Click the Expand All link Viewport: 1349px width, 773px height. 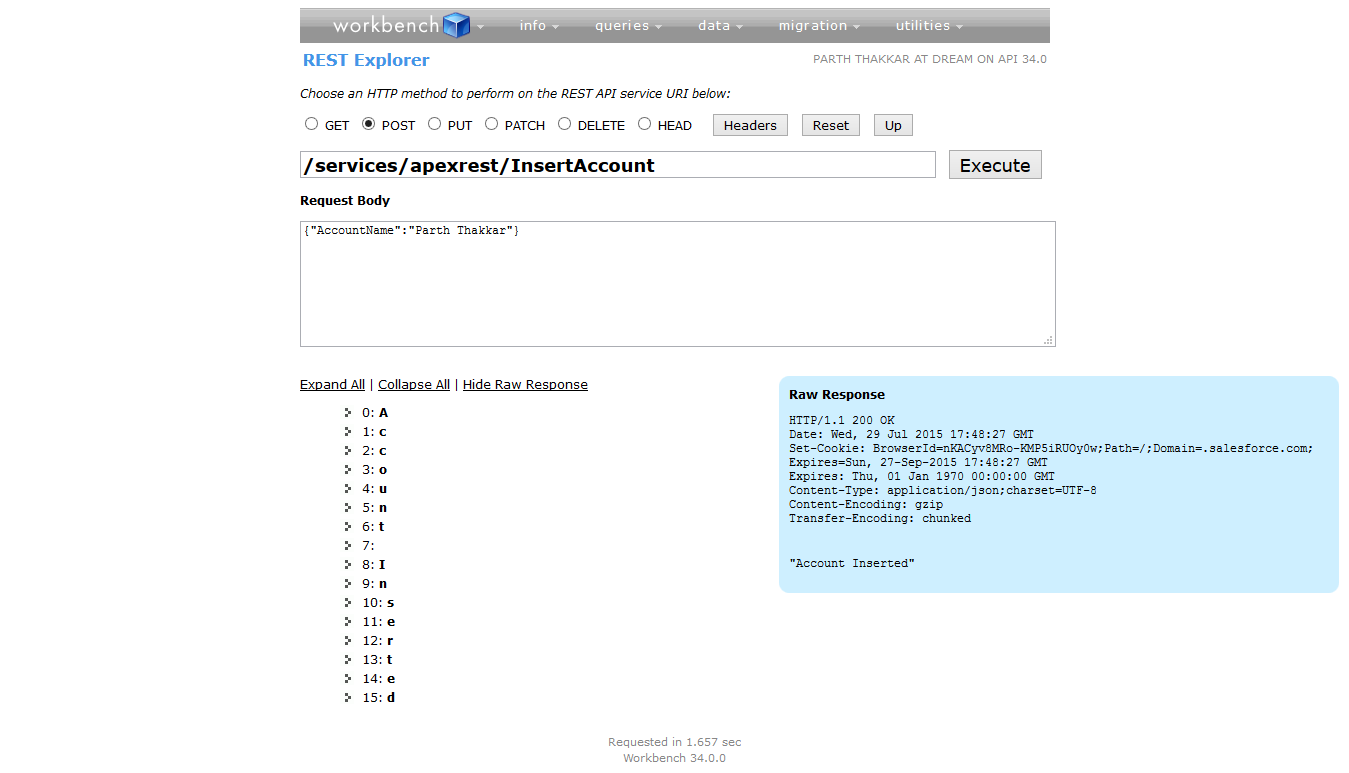(x=332, y=384)
